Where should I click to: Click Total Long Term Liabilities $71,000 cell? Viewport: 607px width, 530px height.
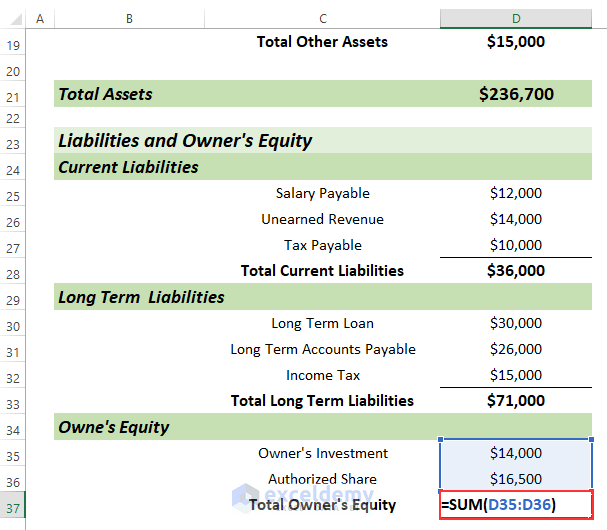[x=516, y=401]
